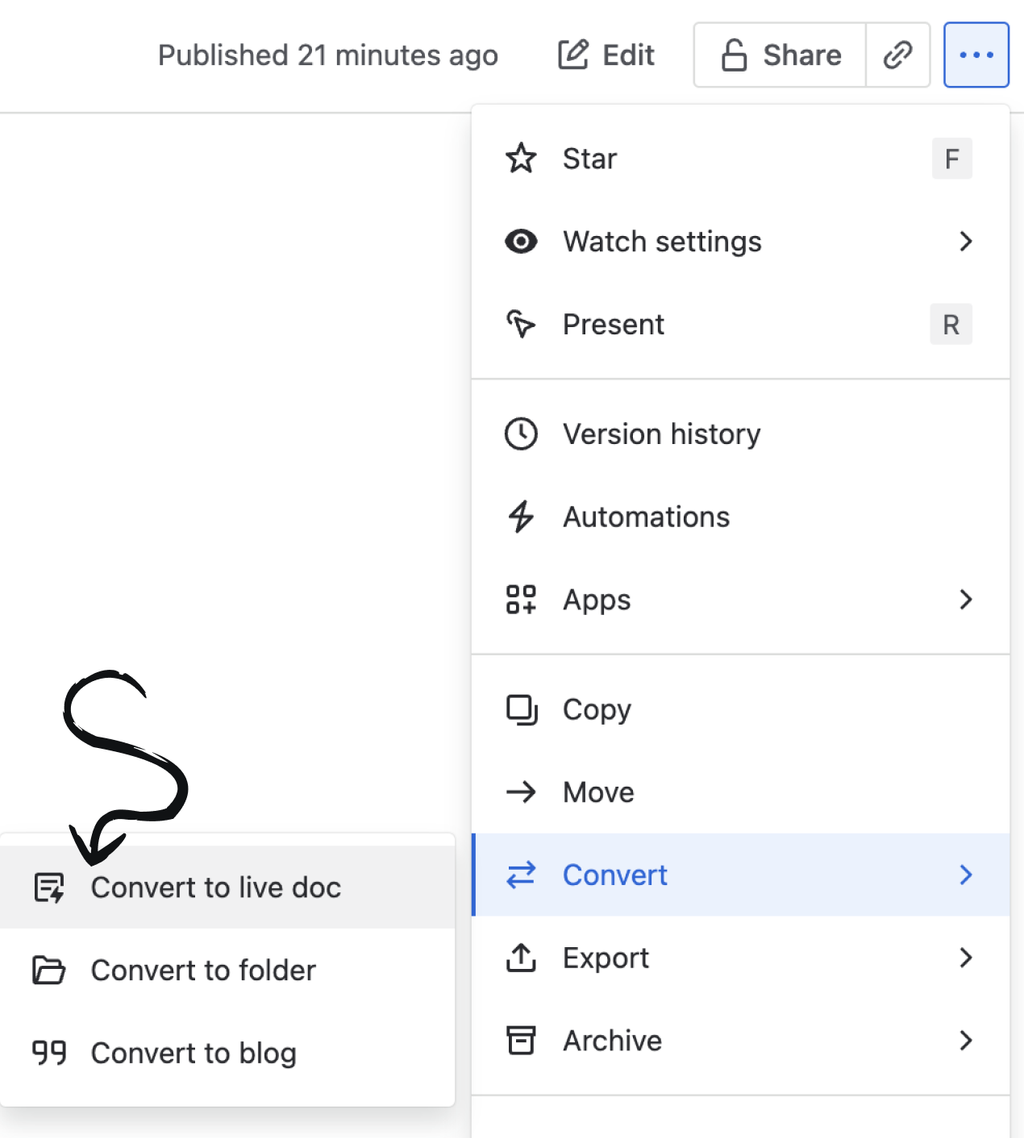Click the lock icon on the Share button

735,55
